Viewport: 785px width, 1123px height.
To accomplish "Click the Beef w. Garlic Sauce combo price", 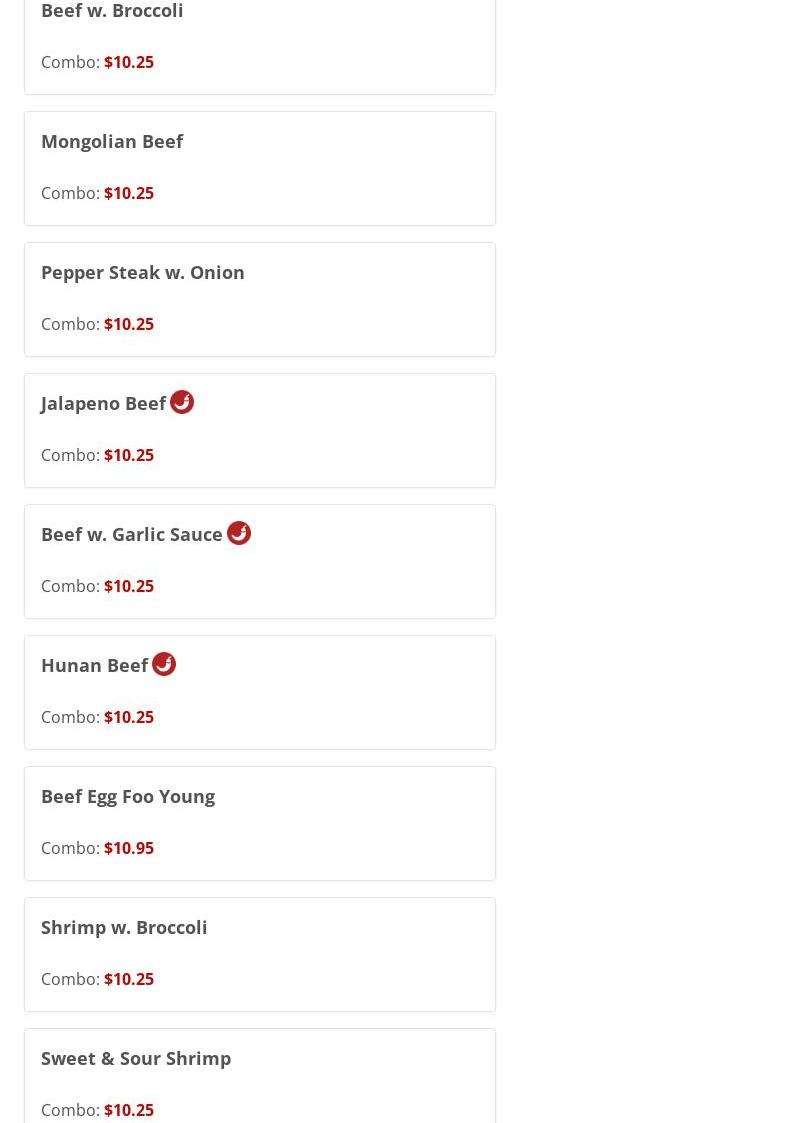I will [129, 586].
